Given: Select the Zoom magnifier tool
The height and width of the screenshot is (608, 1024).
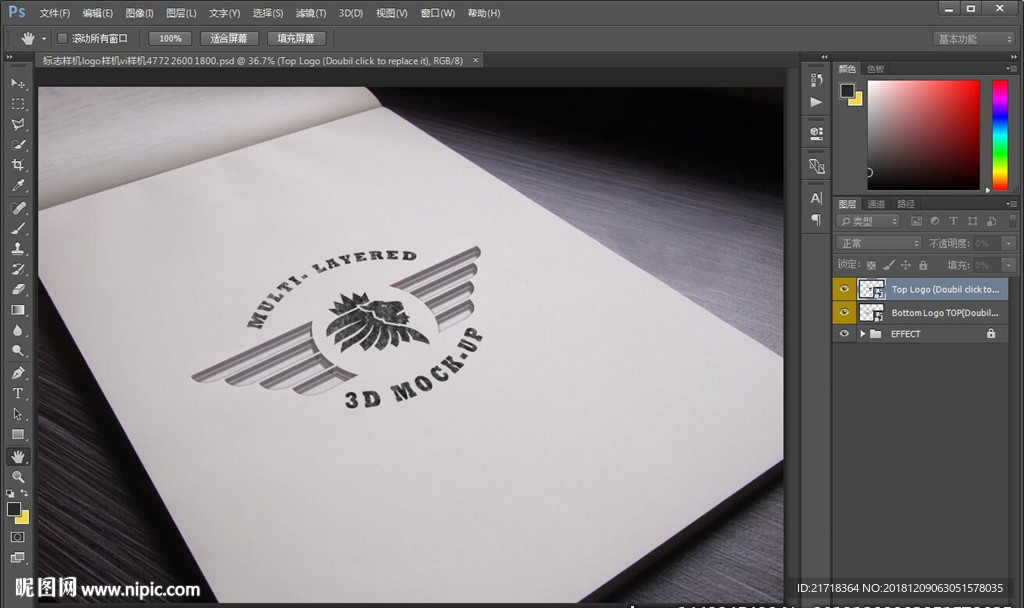Looking at the screenshot, I should (18, 477).
